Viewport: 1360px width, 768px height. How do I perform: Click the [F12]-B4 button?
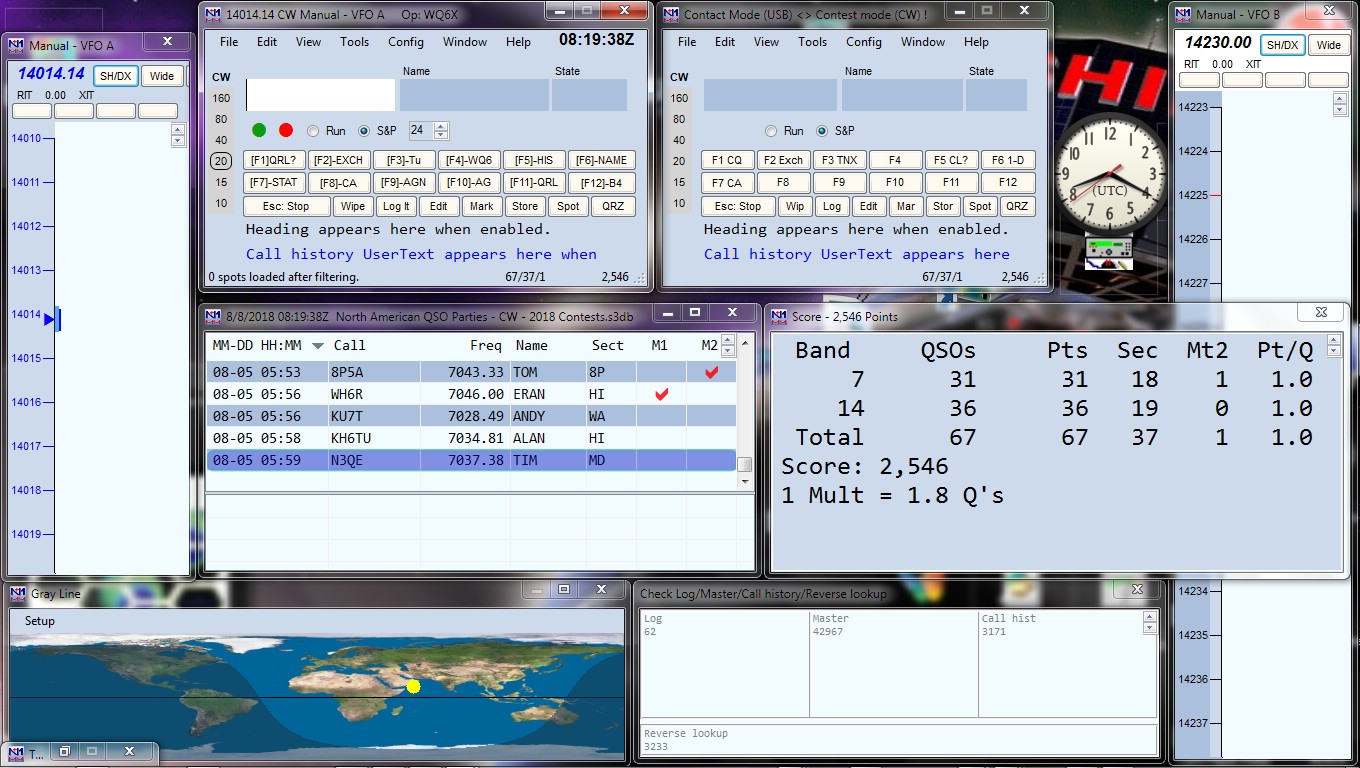[601, 183]
